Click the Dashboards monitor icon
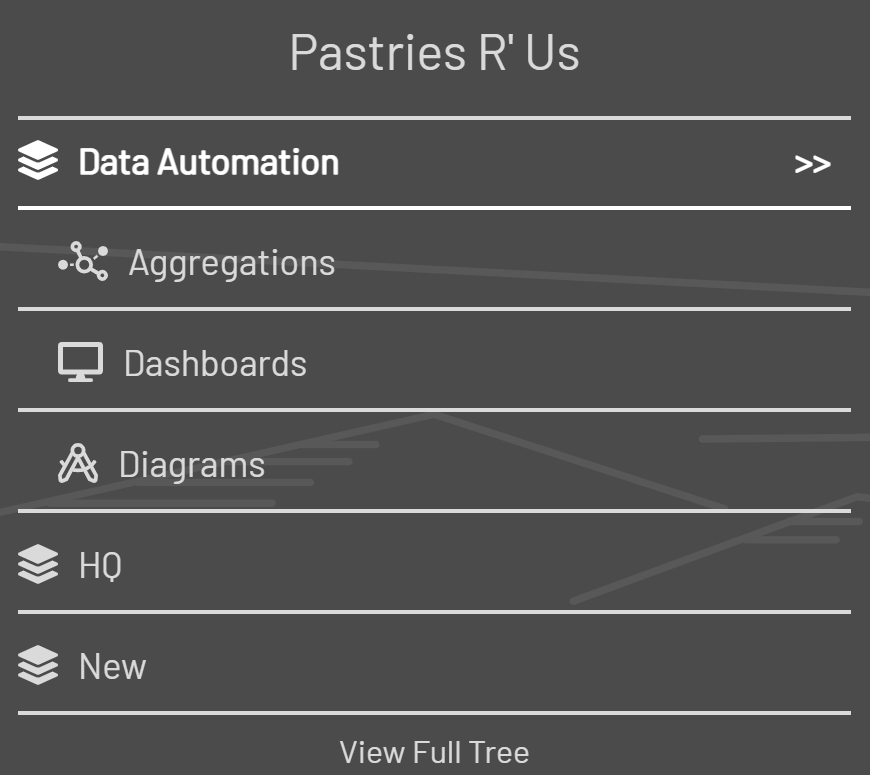 (x=80, y=362)
